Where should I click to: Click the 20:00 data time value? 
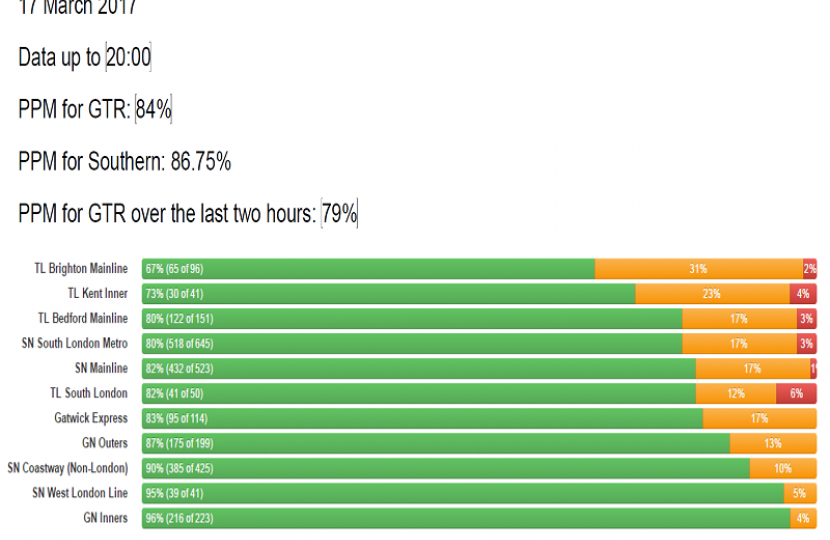(x=128, y=58)
